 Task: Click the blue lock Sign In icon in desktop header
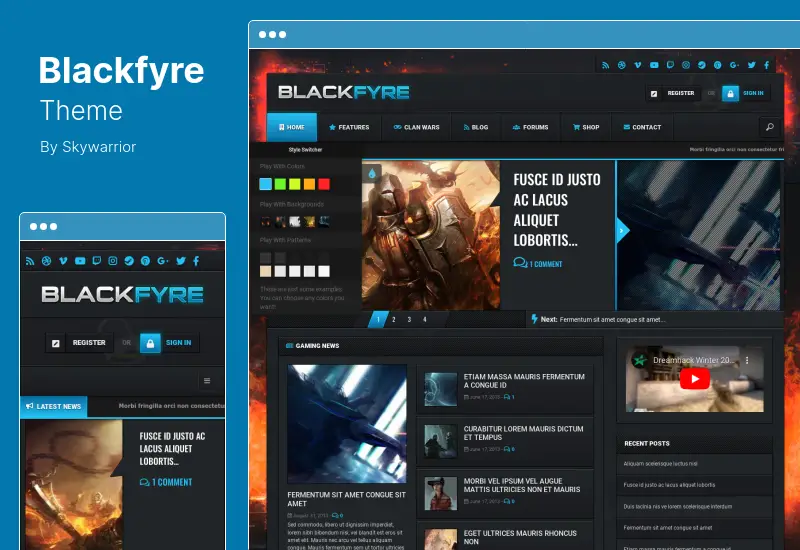coord(730,93)
